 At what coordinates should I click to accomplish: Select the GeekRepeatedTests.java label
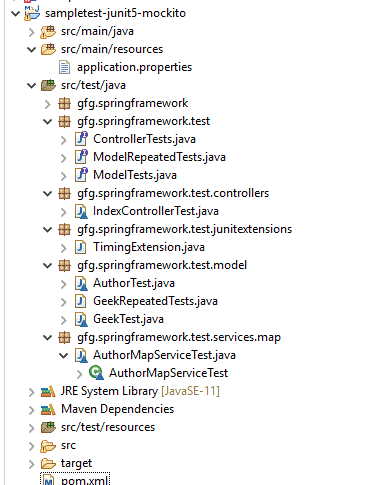coord(155,301)
